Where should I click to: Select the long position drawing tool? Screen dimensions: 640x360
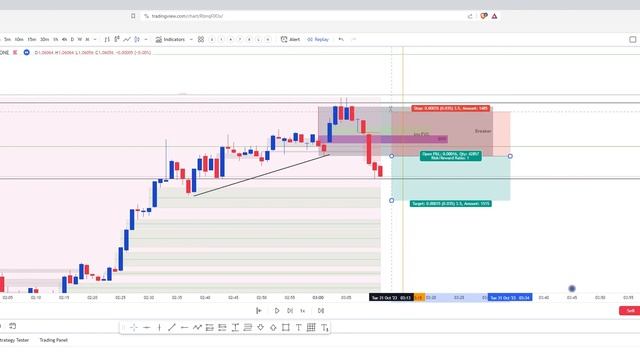tap(210, 327)
